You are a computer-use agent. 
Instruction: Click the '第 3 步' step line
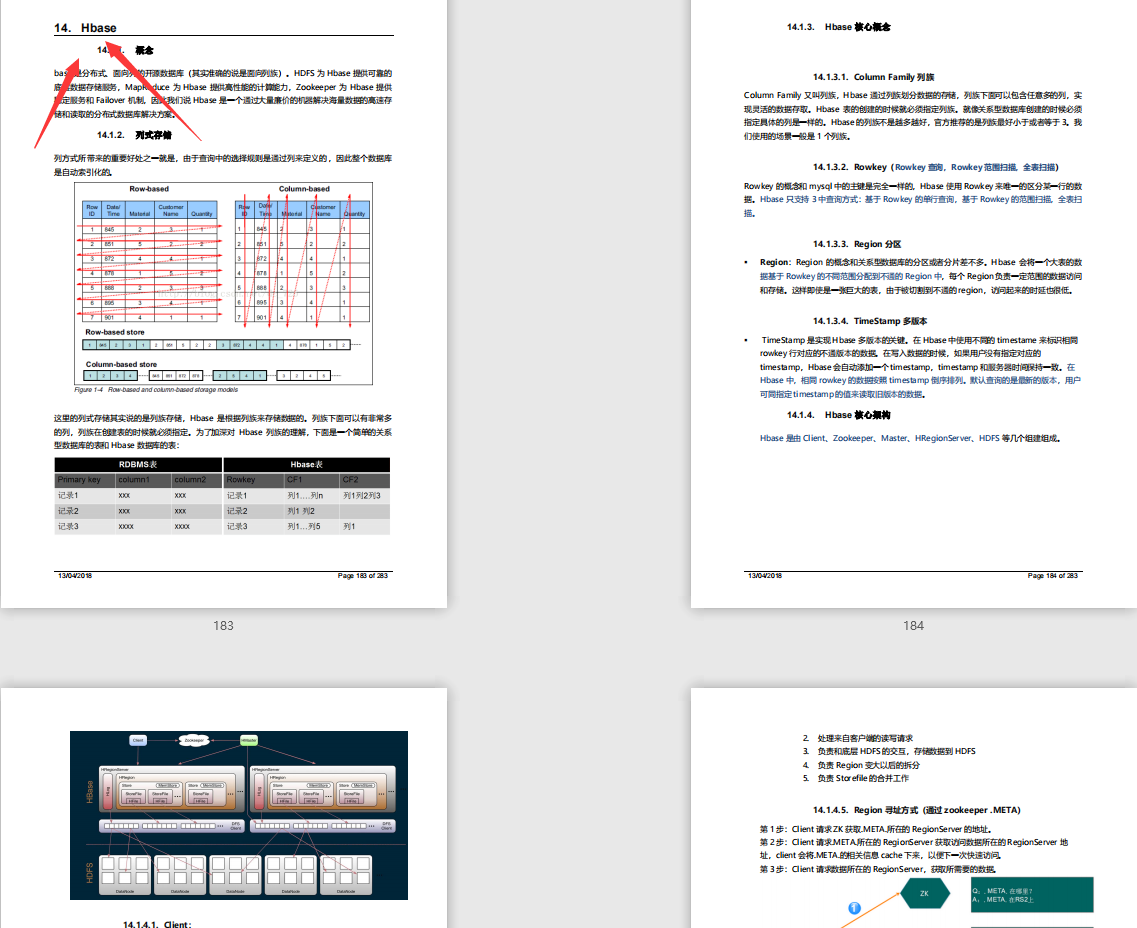pos(878,869)
